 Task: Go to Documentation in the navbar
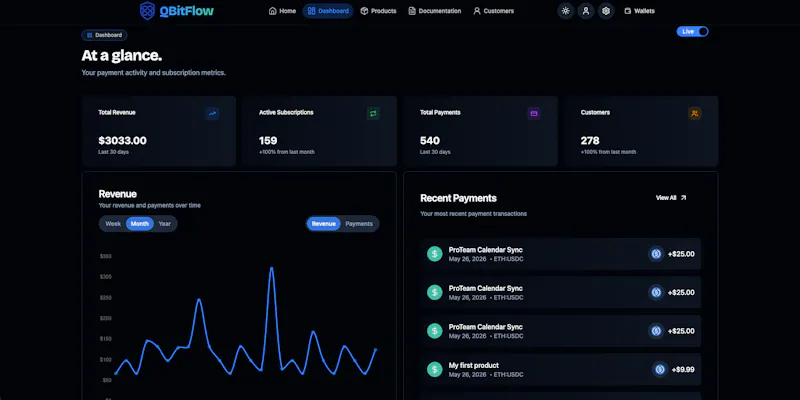(x=435, y=11)
